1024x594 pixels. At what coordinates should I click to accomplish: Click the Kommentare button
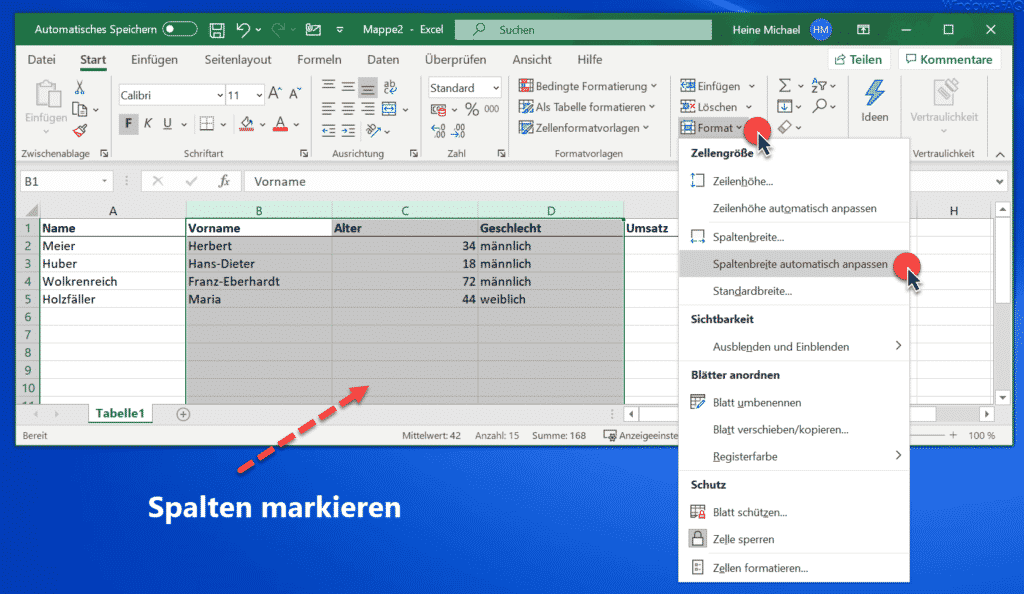click(x=949, y=59)
